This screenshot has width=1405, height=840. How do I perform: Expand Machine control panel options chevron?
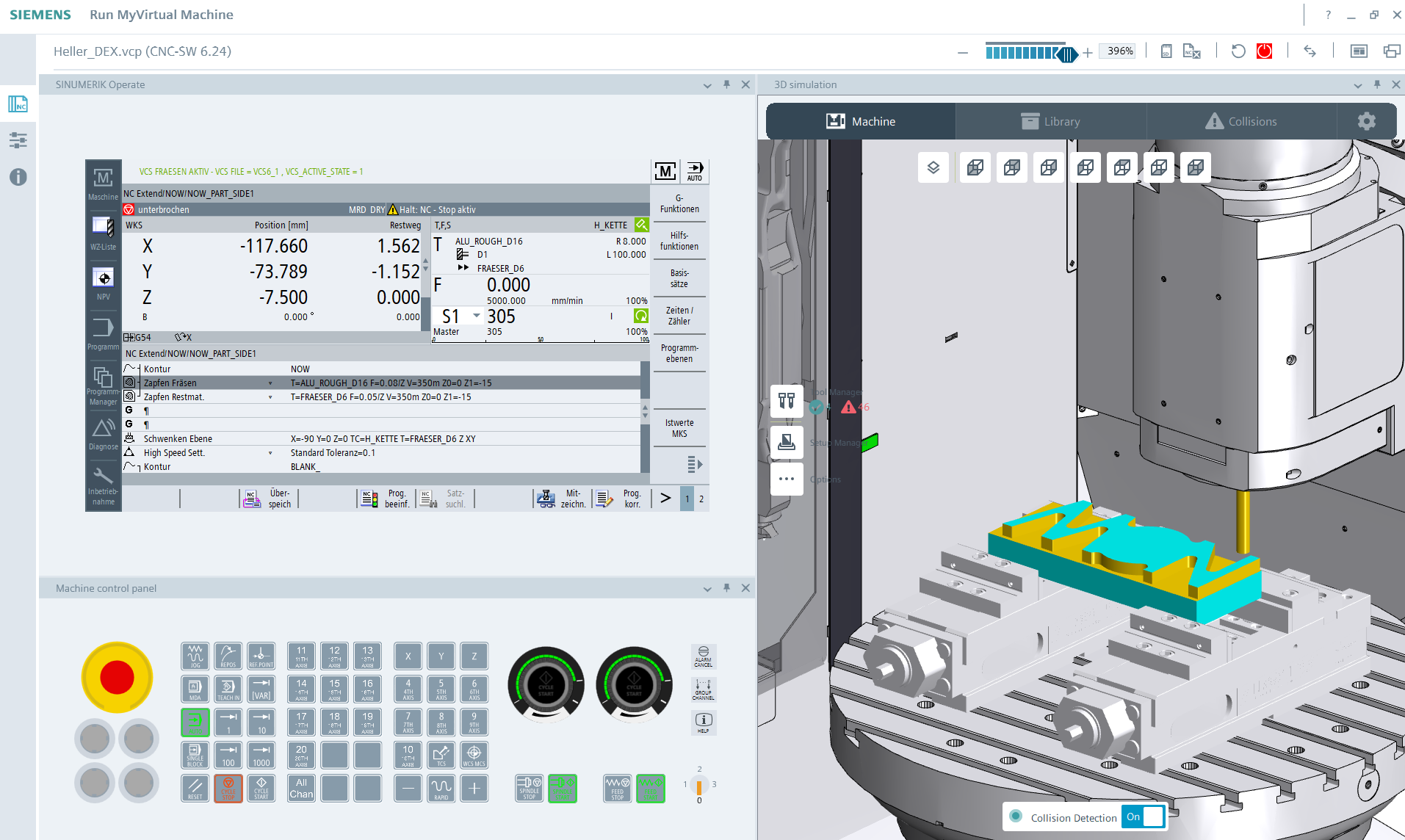tap(707, 589)
